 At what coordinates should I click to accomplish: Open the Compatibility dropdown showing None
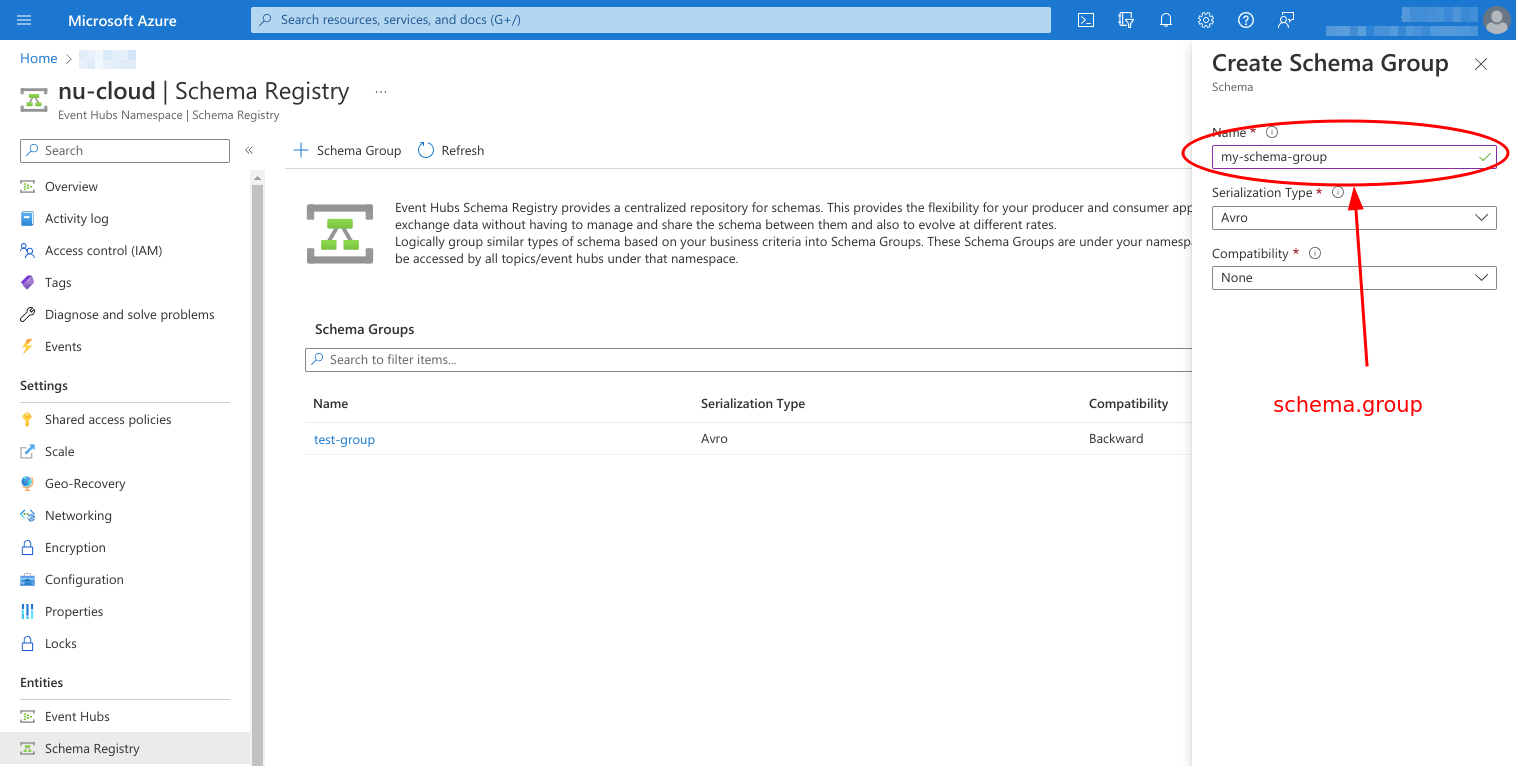(1354, 278)
